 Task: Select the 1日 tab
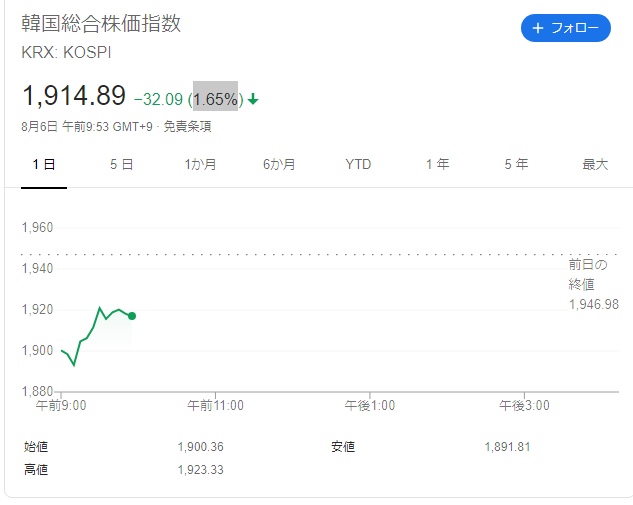tap(43, 165)
